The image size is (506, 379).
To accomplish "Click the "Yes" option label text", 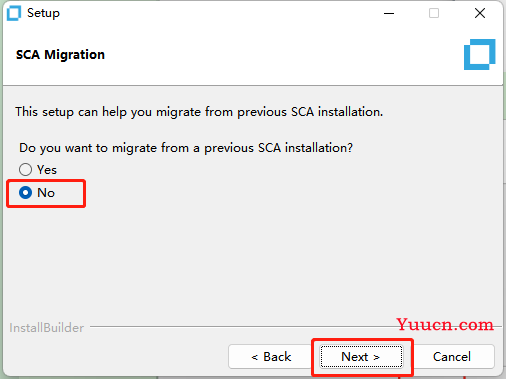I will click(x=47, y=170).
